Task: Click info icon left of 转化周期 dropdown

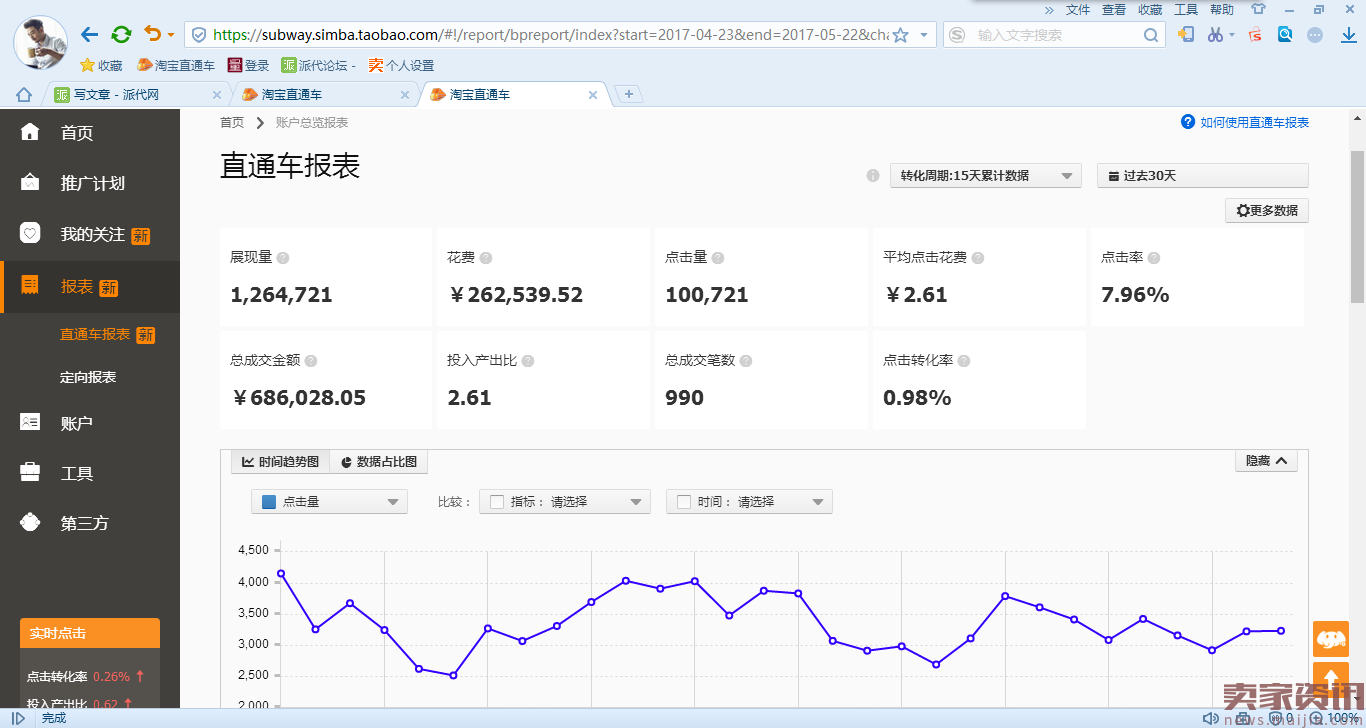Action: click(873, 176)
